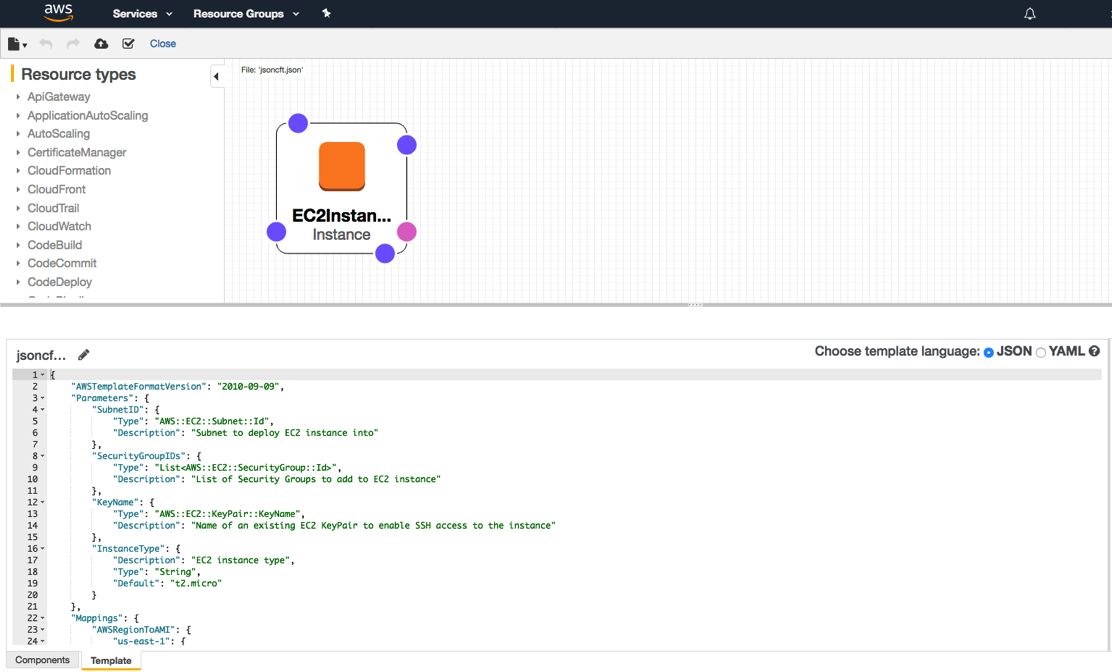Switch to the Template tab
The height and width of the screenshot is (672, 1112).
click(111, 660)
